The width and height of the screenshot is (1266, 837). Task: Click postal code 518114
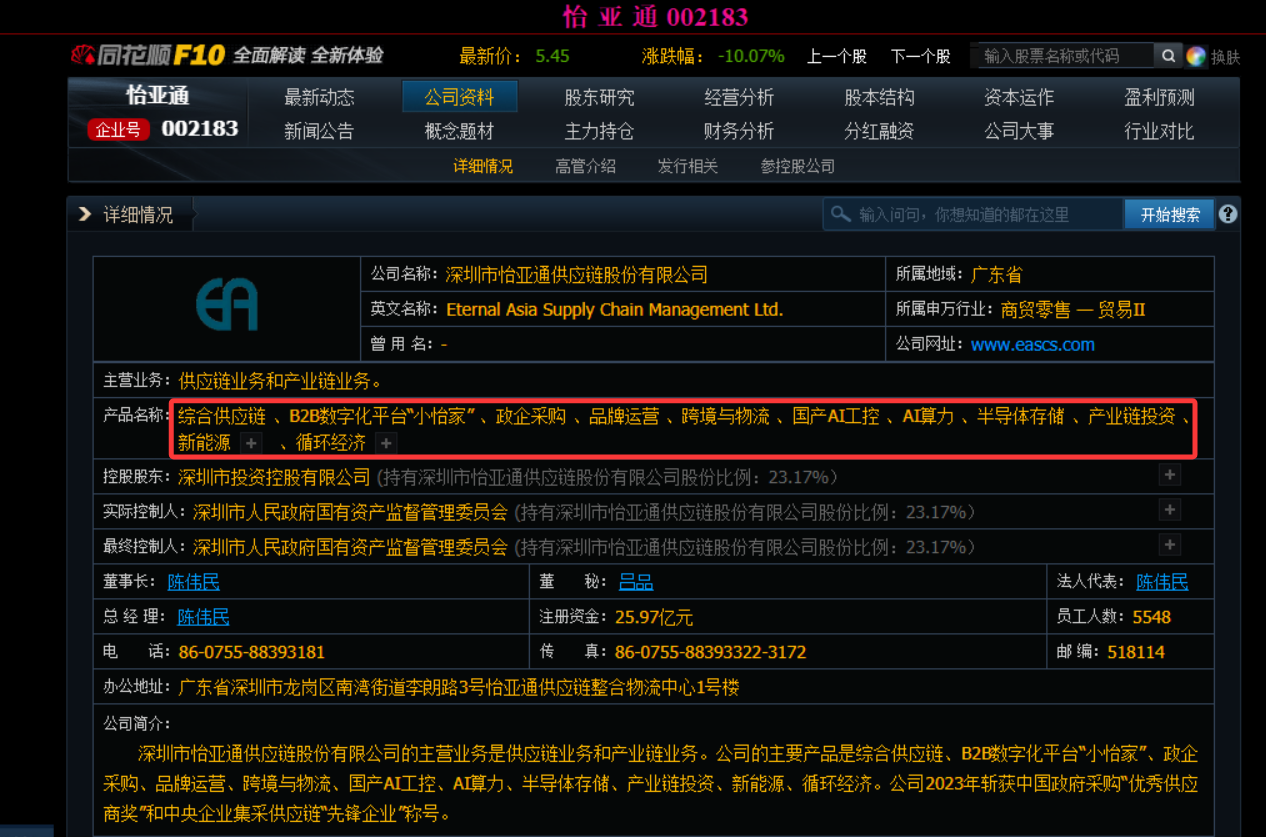click(1135, 652)
